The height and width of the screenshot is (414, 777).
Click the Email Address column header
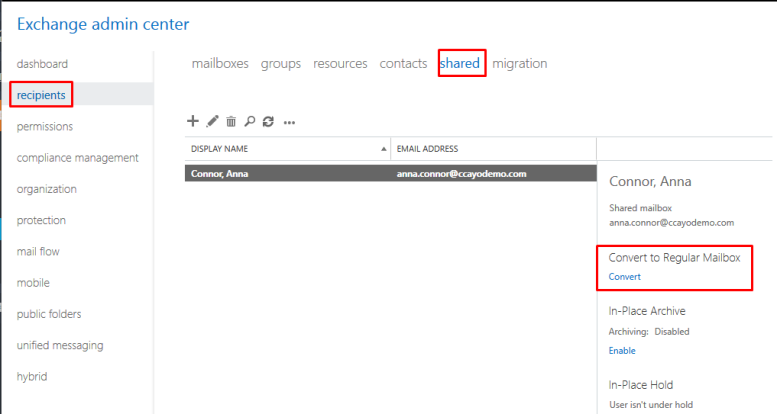tap(493, 149)
